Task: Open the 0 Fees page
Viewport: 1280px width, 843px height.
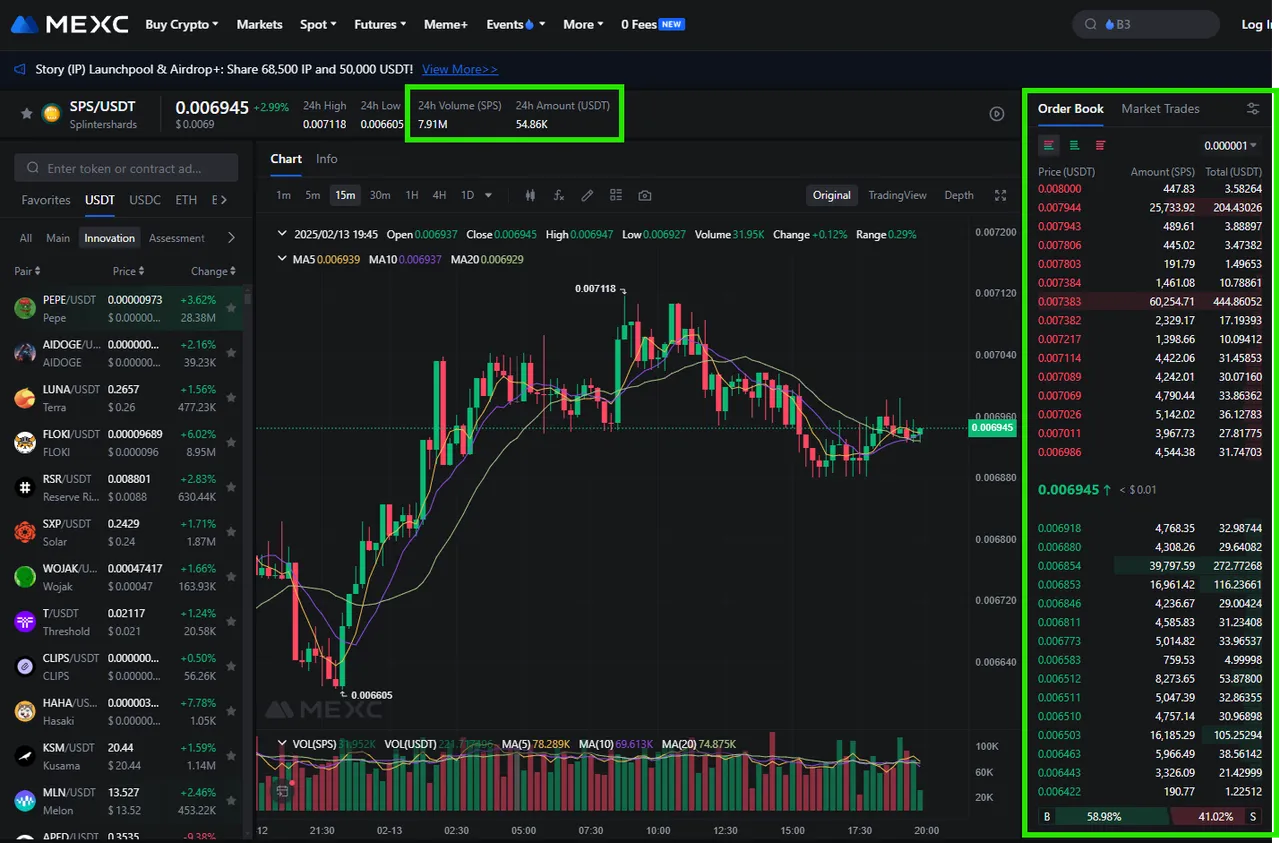Action: coord(653,24)
